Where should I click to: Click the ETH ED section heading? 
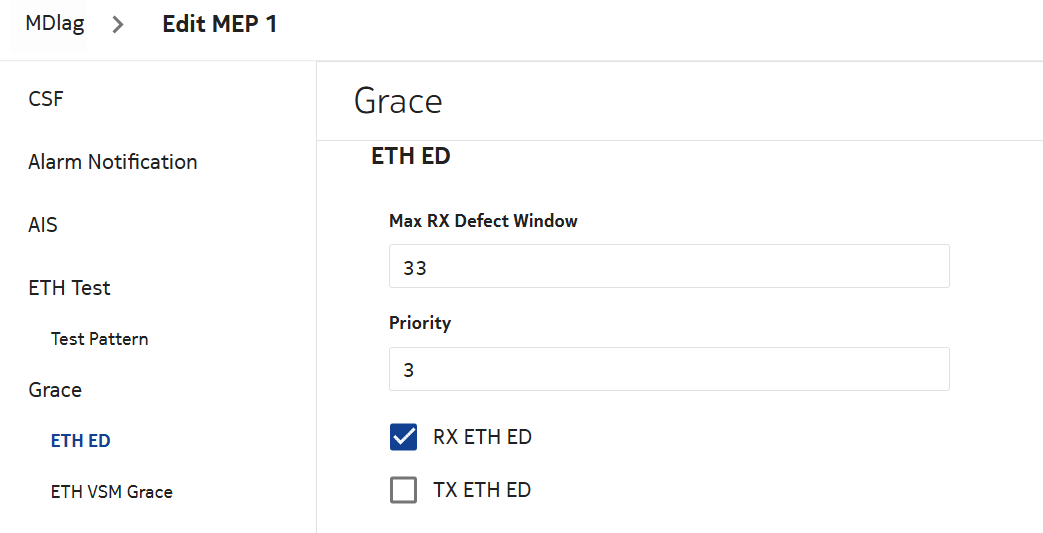[x=410, y=156]
